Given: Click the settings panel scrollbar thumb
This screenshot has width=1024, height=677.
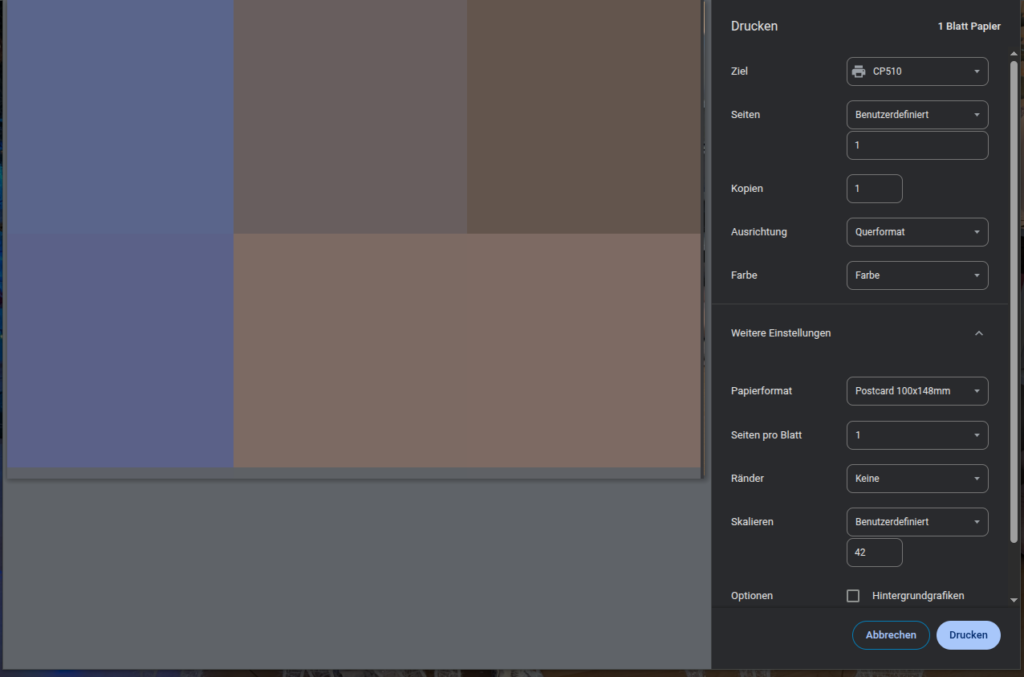Looking at the screenshot, I should point(1014,300).
